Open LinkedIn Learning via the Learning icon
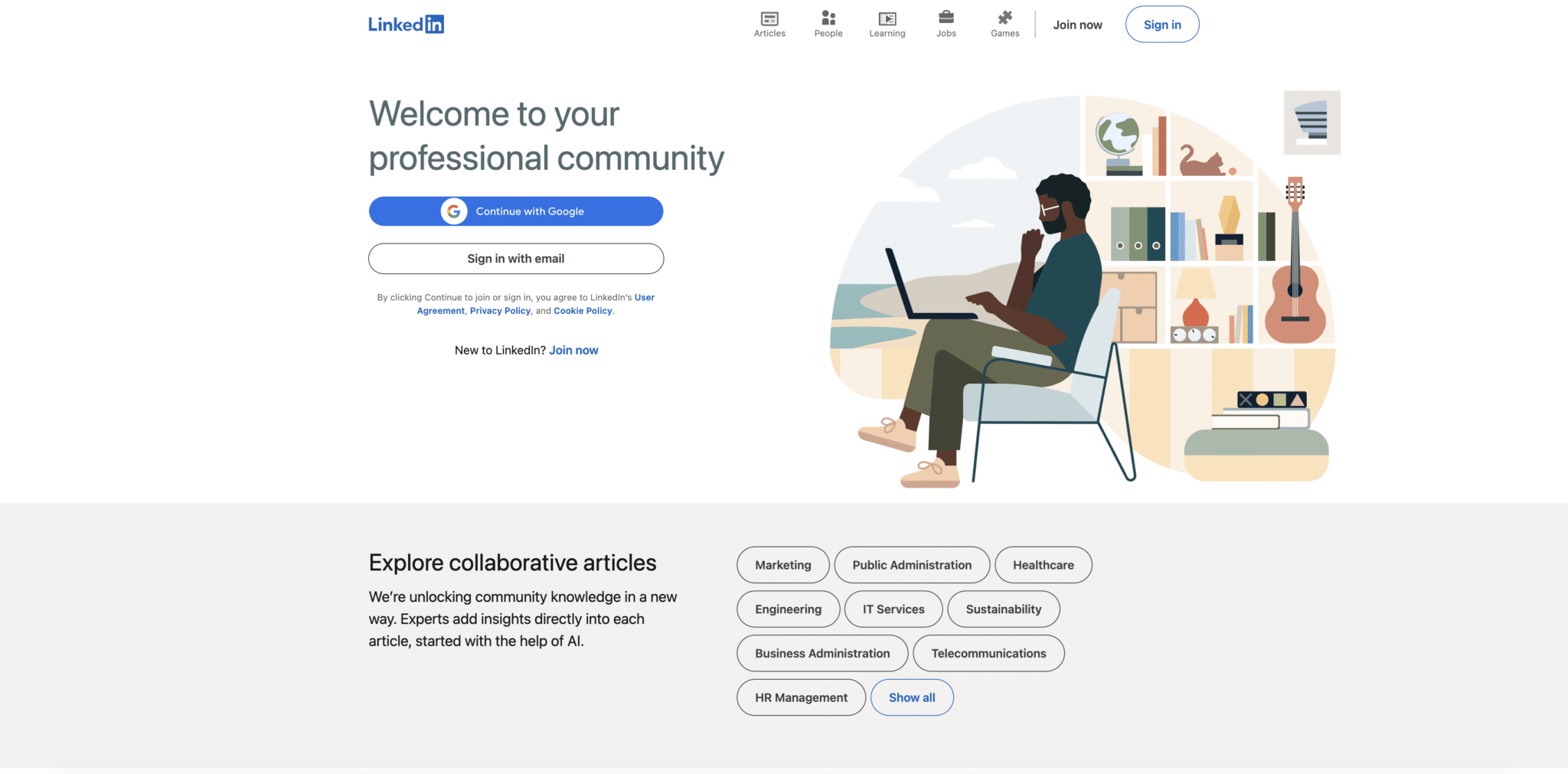The width and height of the screenshot is (1568, 774). [887, 18]
